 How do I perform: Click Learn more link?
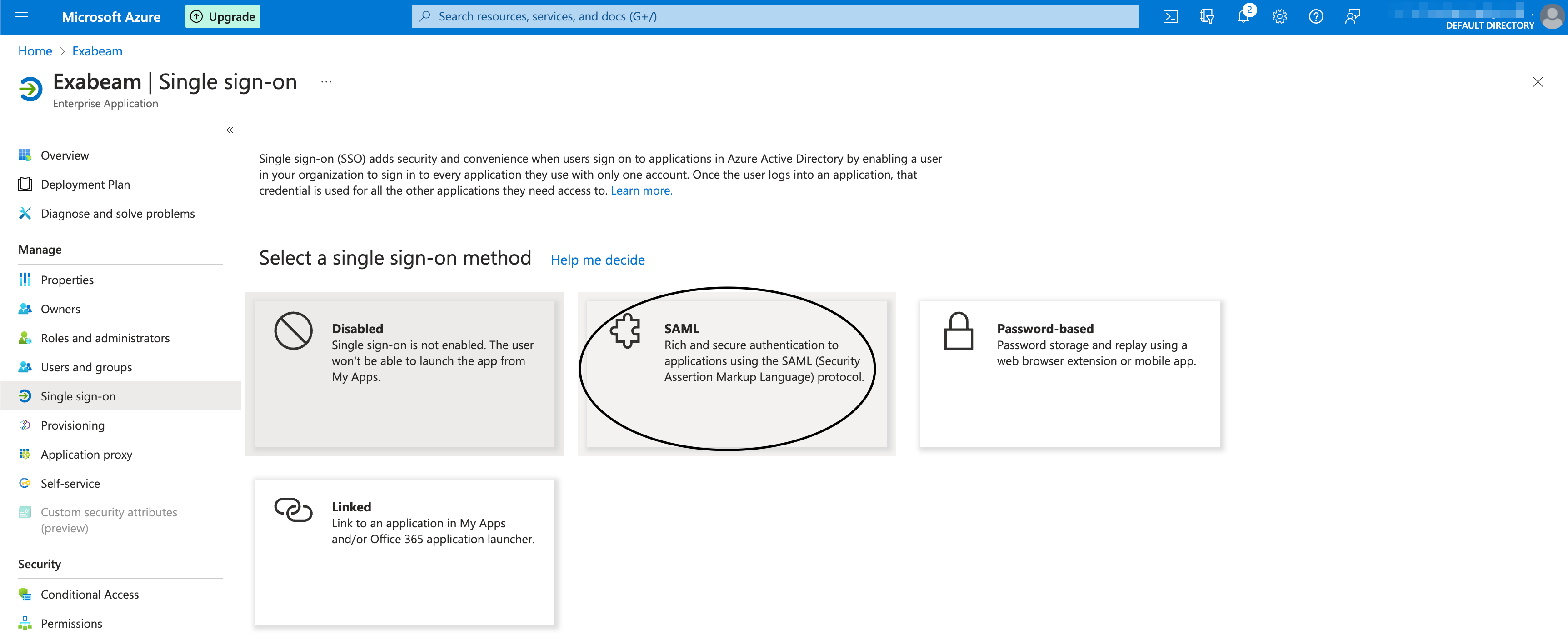tap(642, 190)
